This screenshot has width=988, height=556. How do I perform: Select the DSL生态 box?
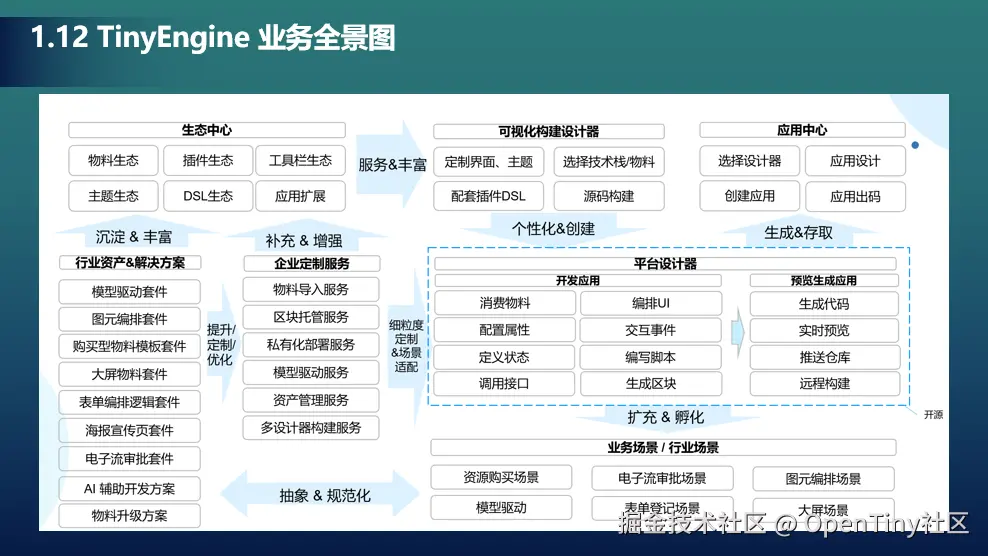click(x=208, y=196)
